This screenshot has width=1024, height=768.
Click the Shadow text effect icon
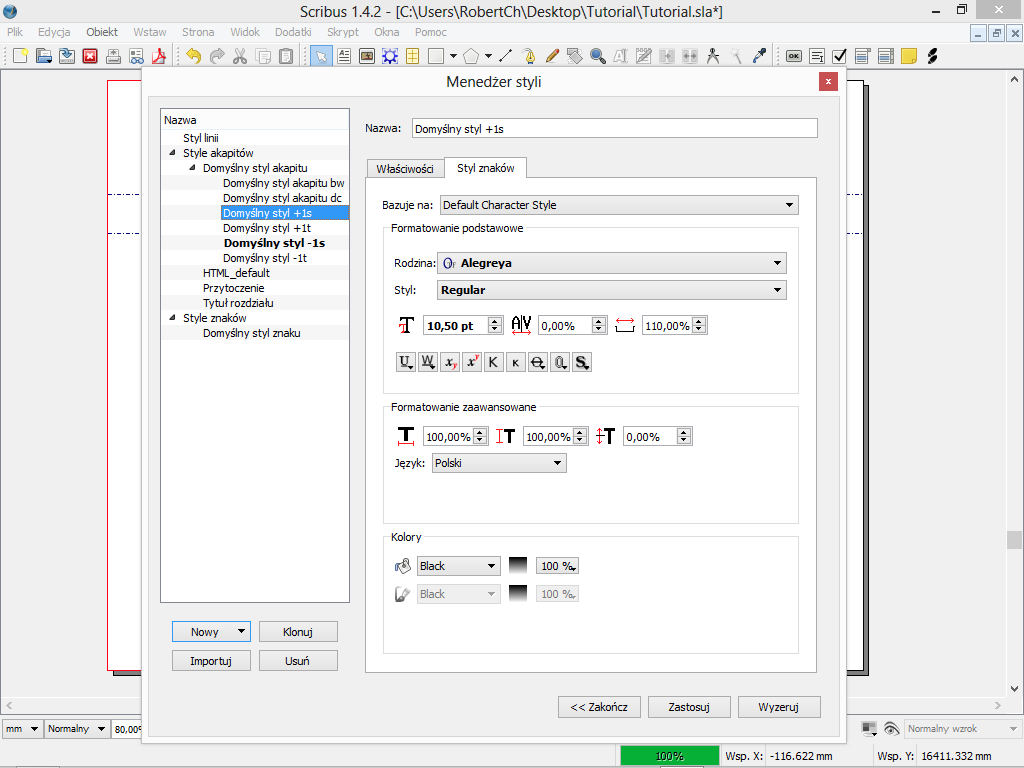click(x=582, y=362)
